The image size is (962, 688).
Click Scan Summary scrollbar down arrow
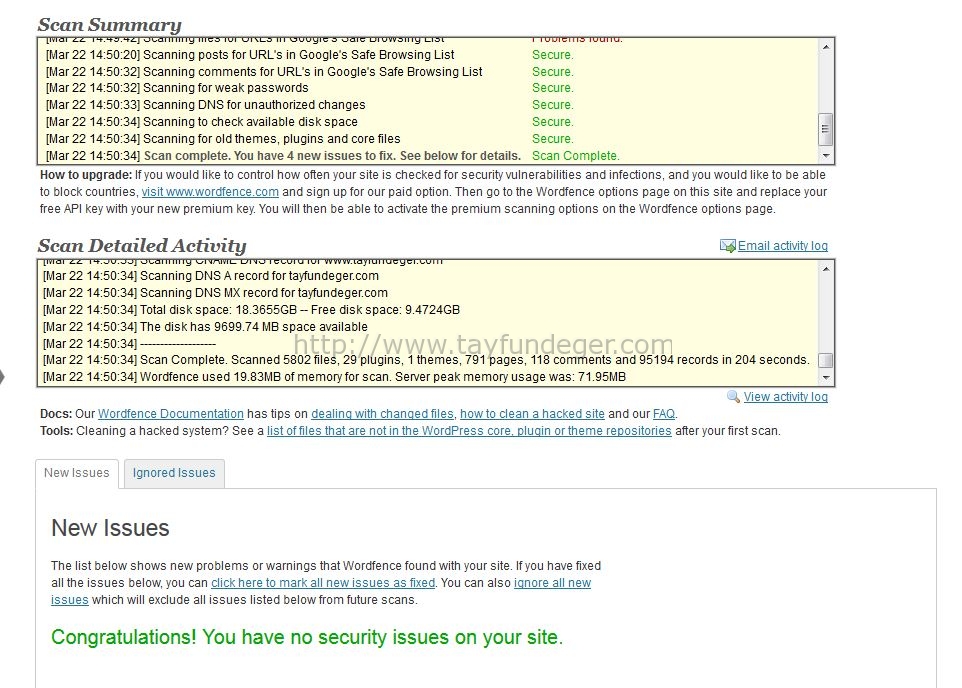[x=826, y=156]
